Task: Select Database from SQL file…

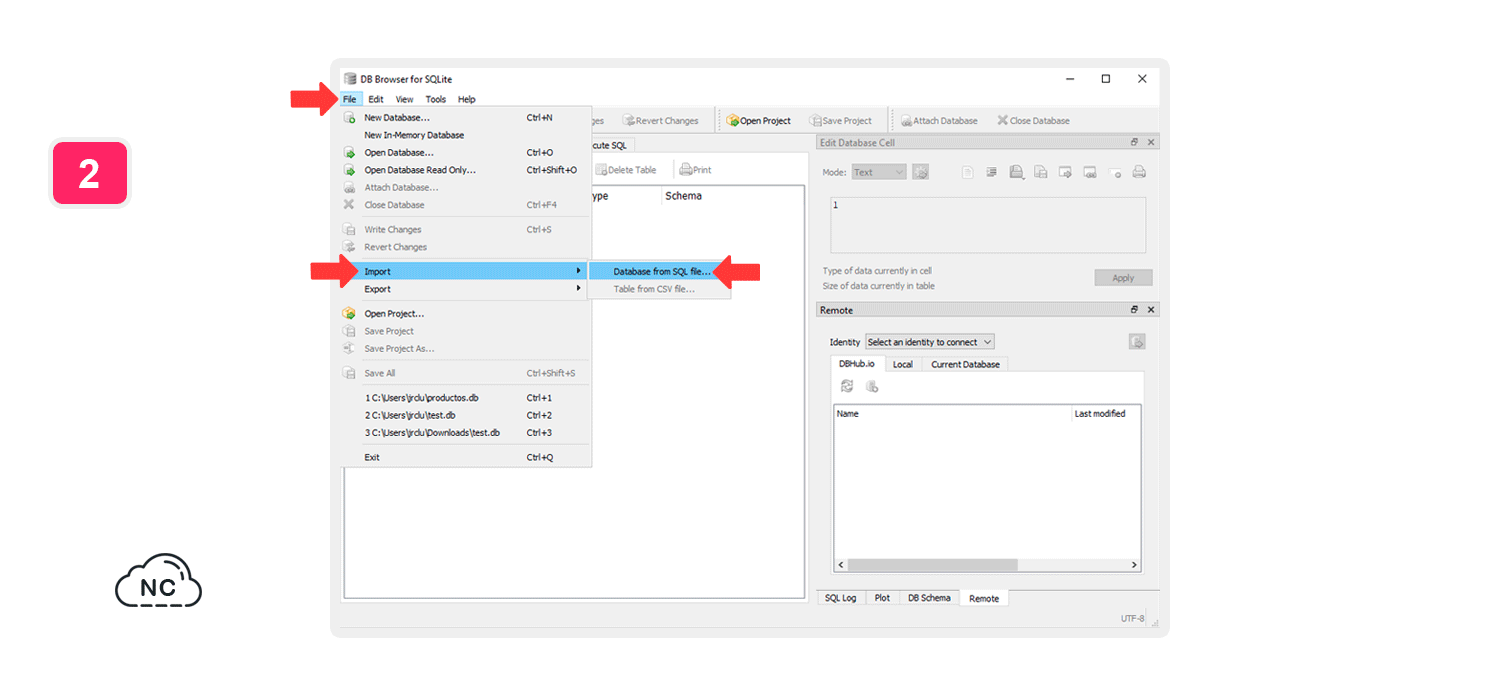Action: click(x=659, y=271)
